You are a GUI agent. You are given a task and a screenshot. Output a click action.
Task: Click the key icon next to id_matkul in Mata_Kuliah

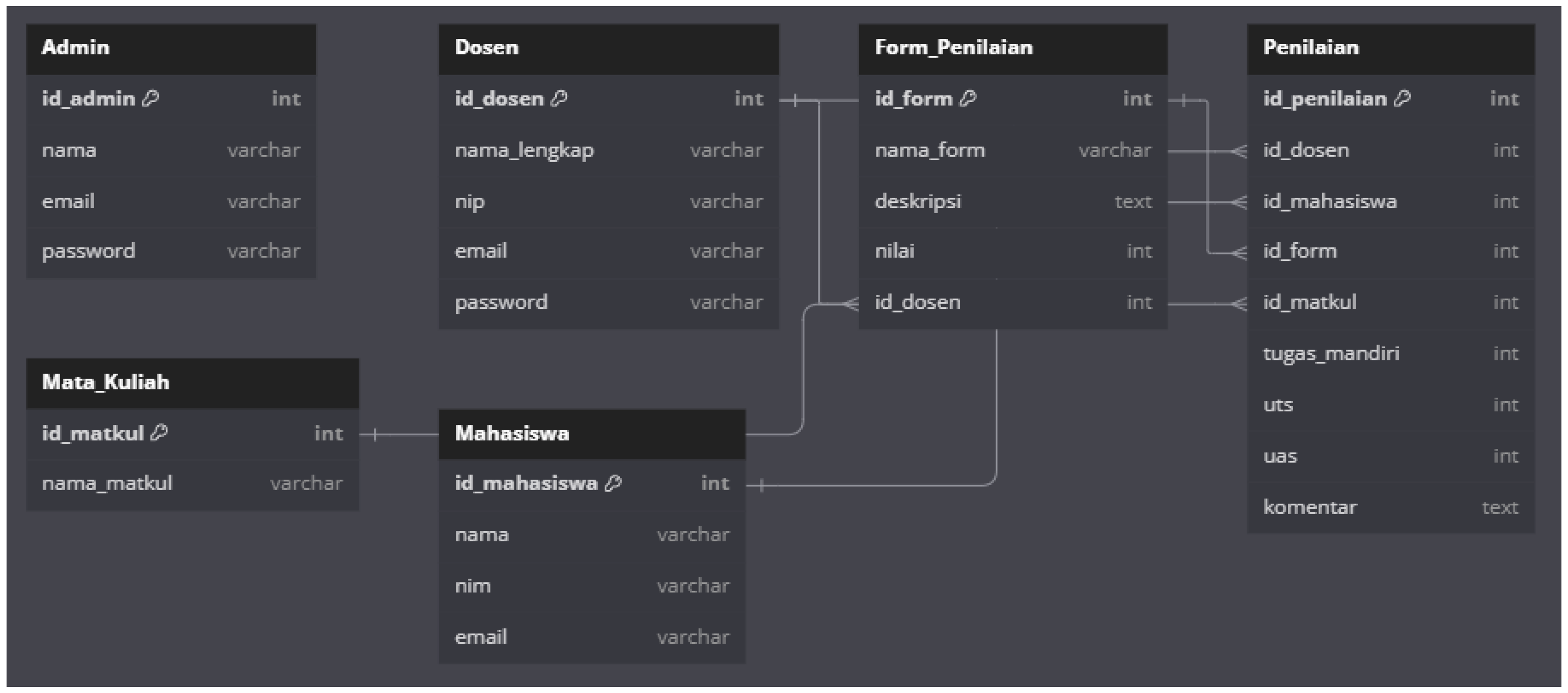click(159, 433)
